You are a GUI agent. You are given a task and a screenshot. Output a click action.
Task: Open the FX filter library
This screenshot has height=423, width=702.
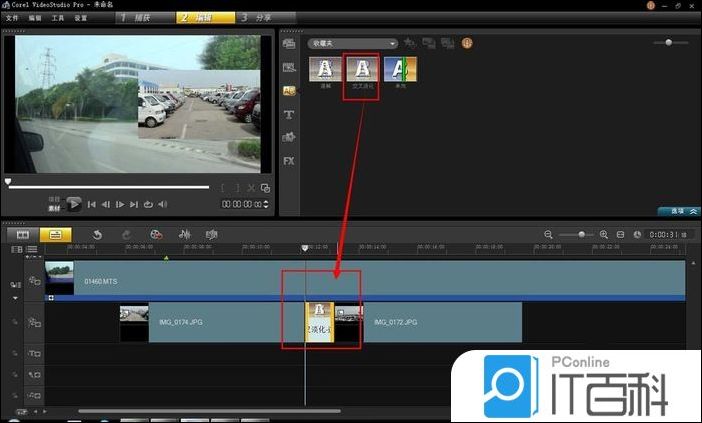(x=289, y=160)
